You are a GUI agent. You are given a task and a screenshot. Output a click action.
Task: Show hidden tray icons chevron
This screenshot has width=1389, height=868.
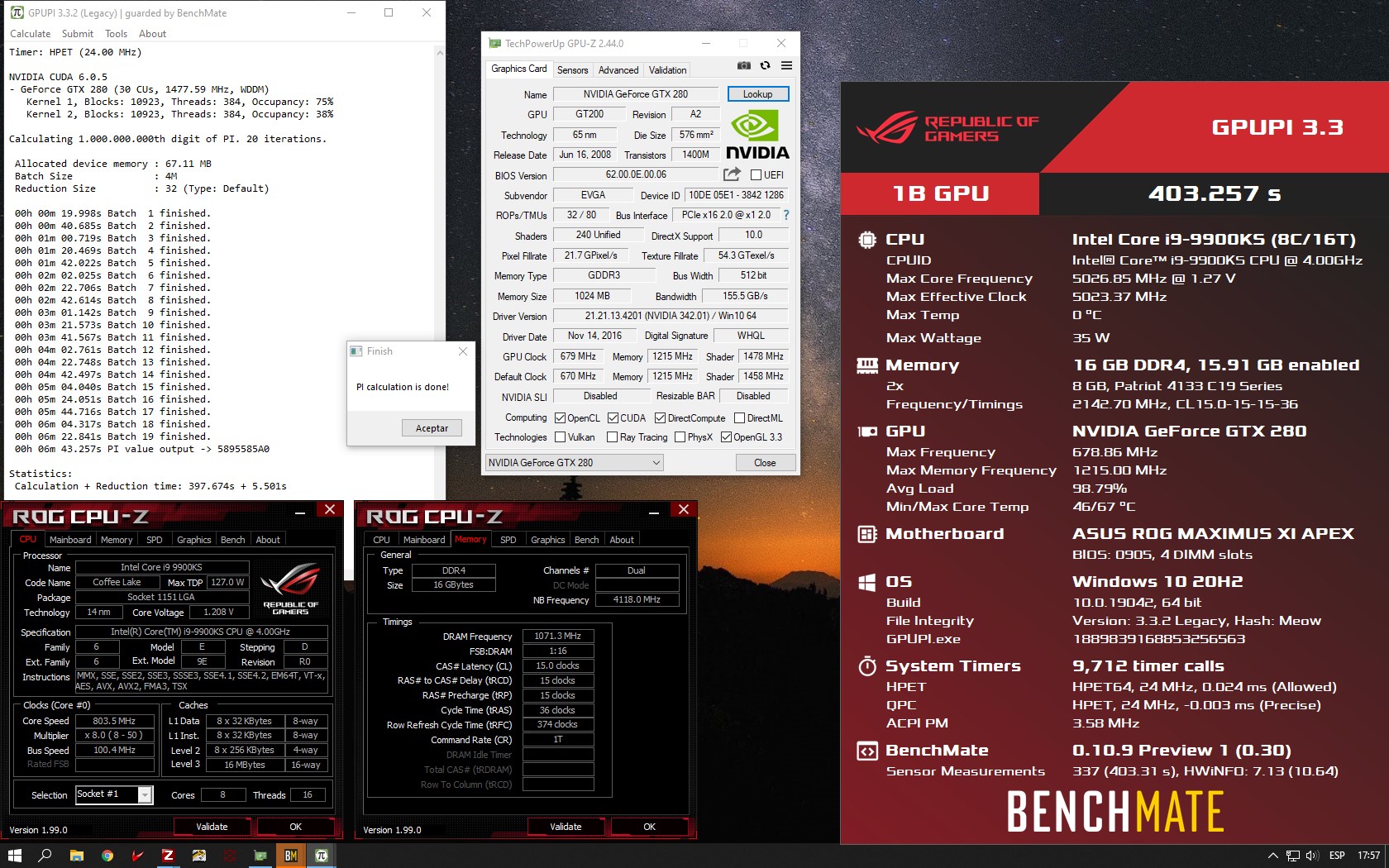point(1272,856)
